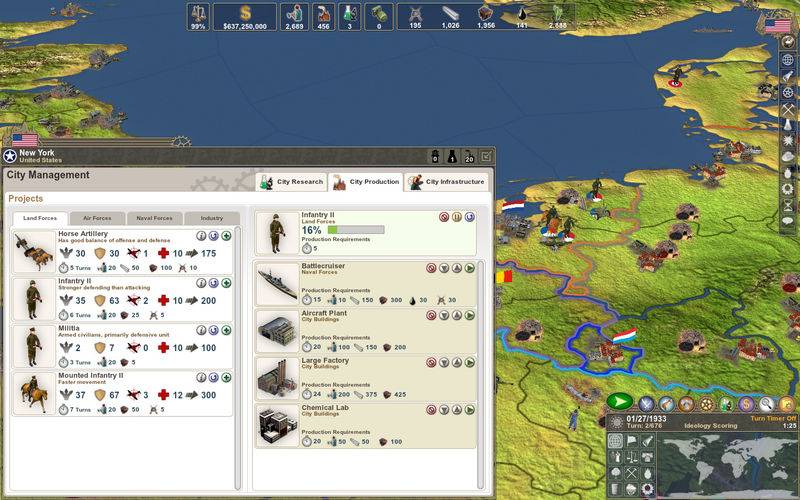This screenshot has width=800, height=500.
Task: Click the hourglass icon in the right sidebar
Action: [x=788, y=205]
